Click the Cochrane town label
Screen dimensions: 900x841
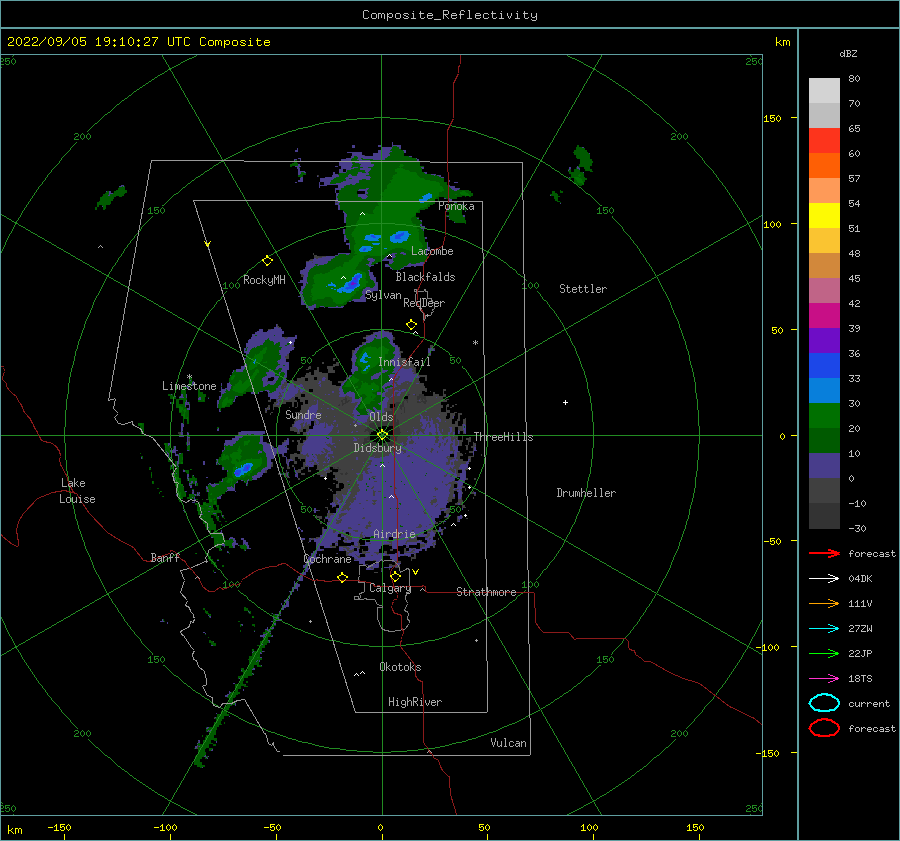pyautogui.click(x=327, y=559)
